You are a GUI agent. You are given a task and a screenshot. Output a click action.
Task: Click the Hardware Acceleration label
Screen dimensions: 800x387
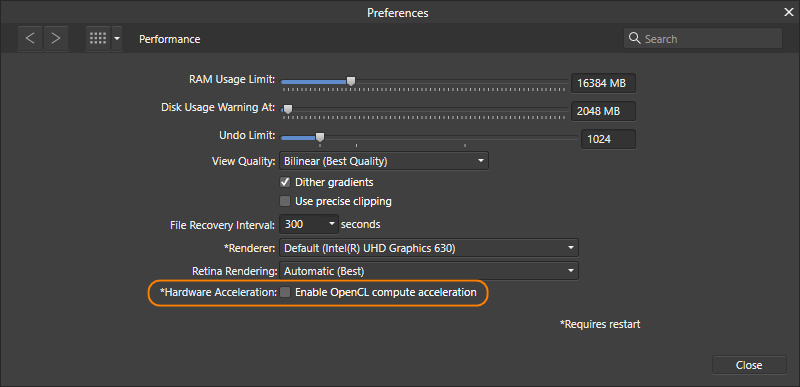tap(218, 293)
